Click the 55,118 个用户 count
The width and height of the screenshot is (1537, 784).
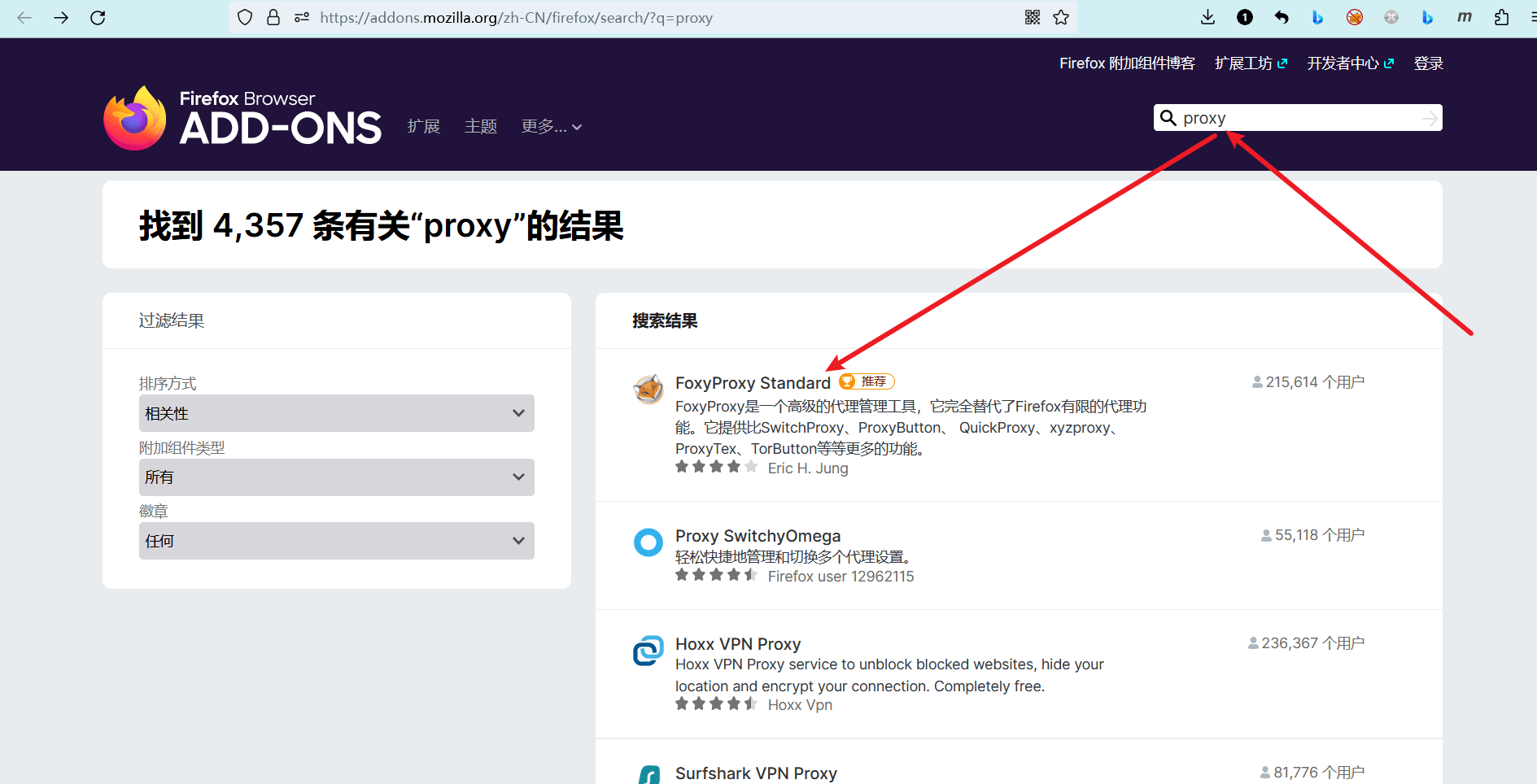click(x=1313, y=535)
